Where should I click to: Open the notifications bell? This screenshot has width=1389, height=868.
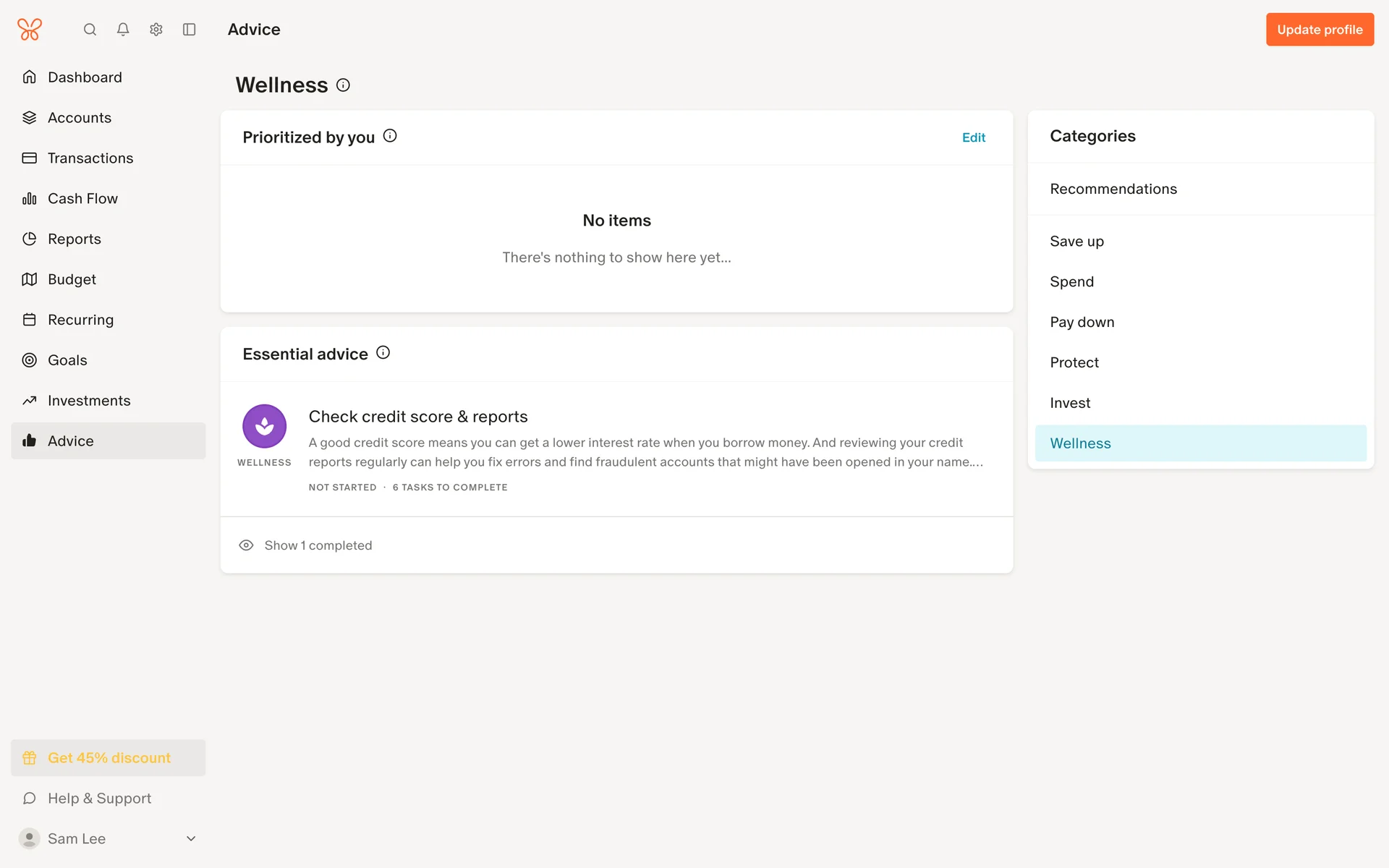[123, 30]
